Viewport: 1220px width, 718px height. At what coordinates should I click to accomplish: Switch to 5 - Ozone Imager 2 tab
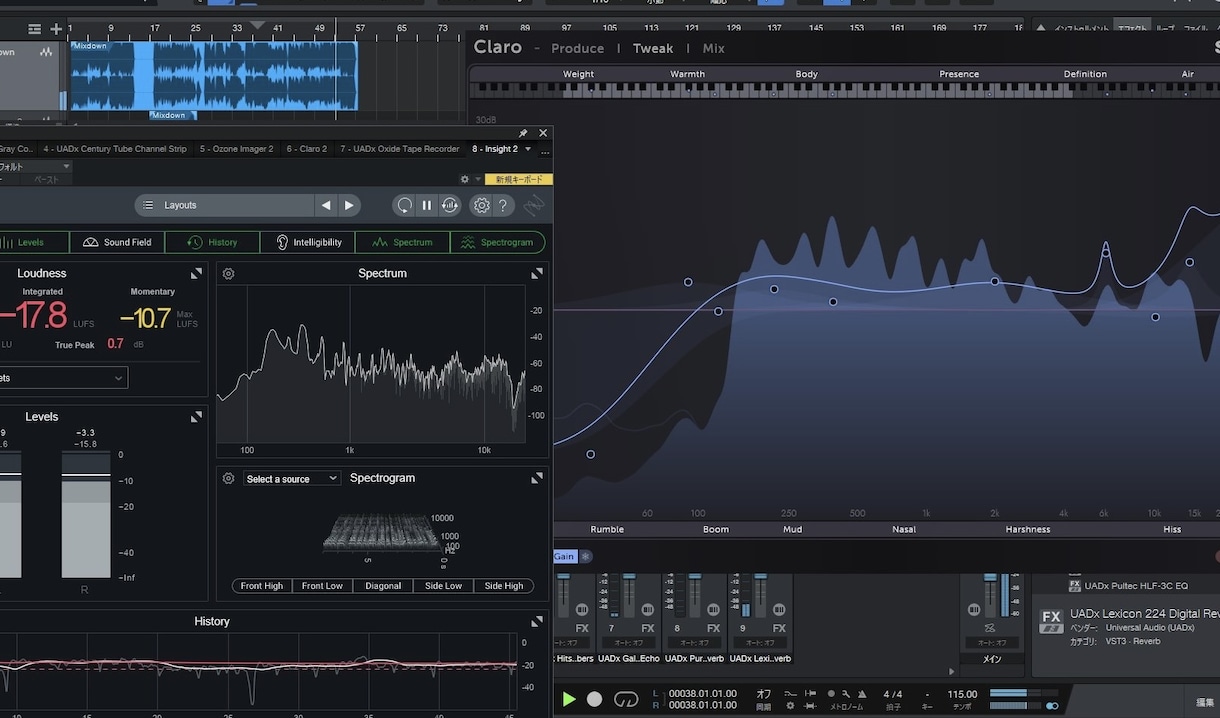point(236,149)
